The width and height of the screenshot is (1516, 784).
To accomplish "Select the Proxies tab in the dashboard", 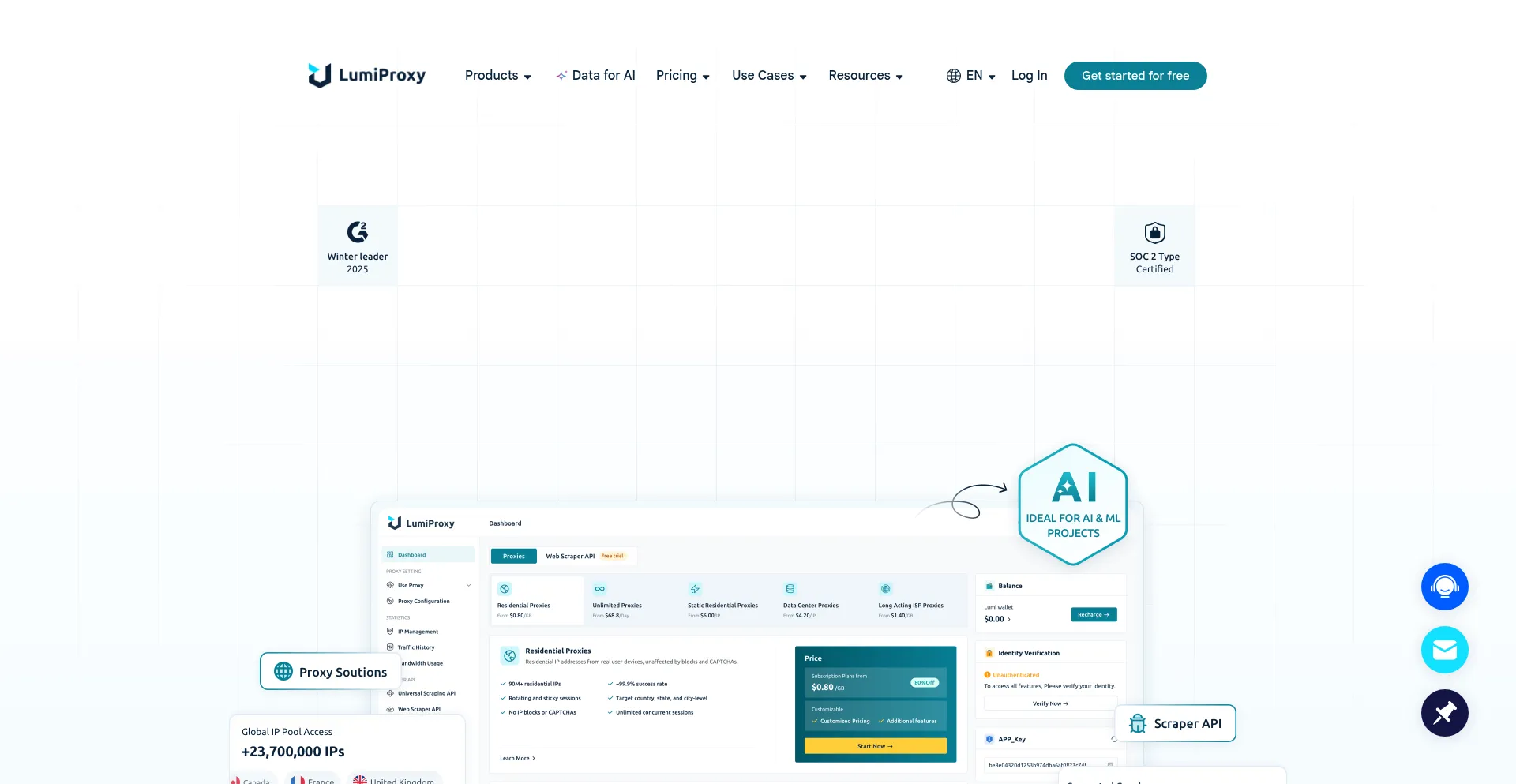I will point(514,556).
